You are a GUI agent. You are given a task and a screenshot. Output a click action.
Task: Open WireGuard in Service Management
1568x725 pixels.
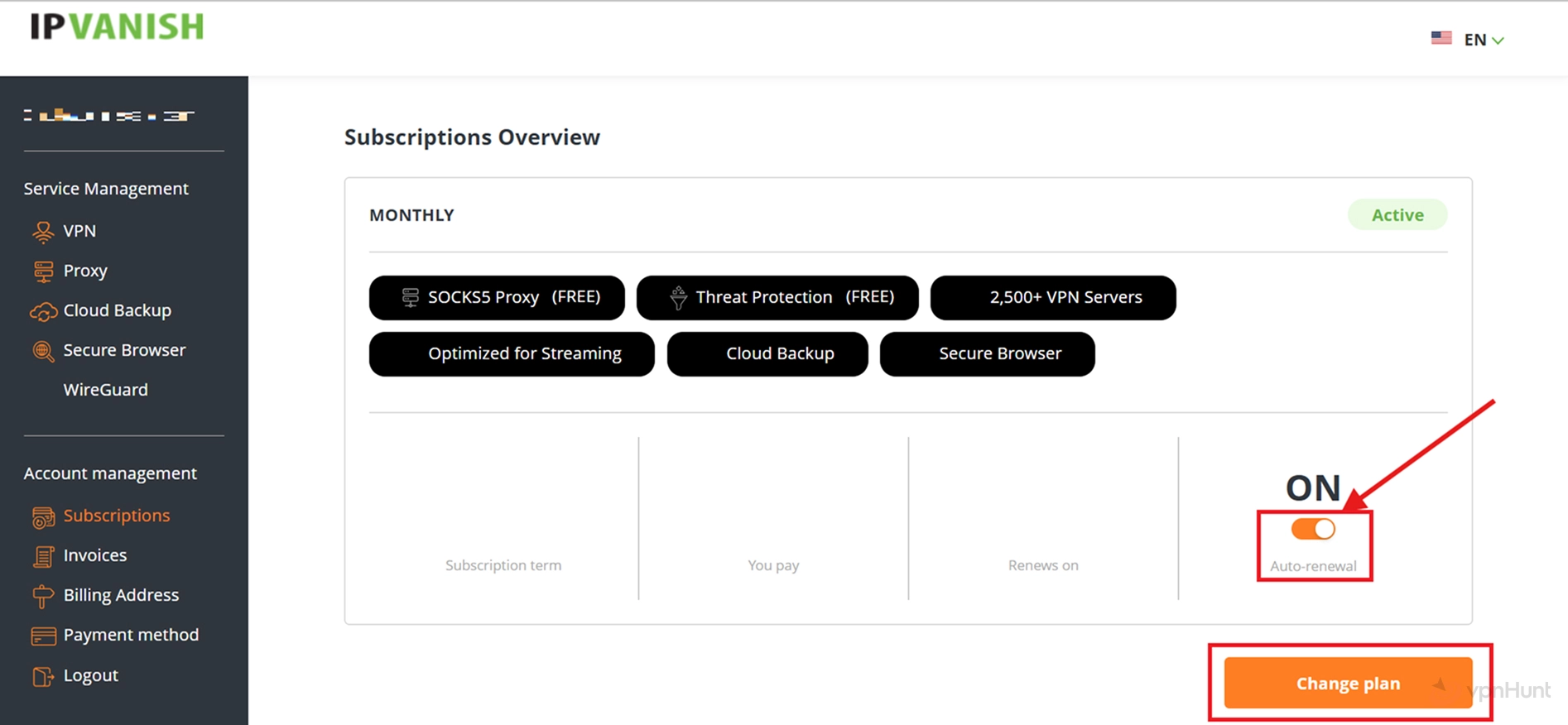tap(105, 390)
